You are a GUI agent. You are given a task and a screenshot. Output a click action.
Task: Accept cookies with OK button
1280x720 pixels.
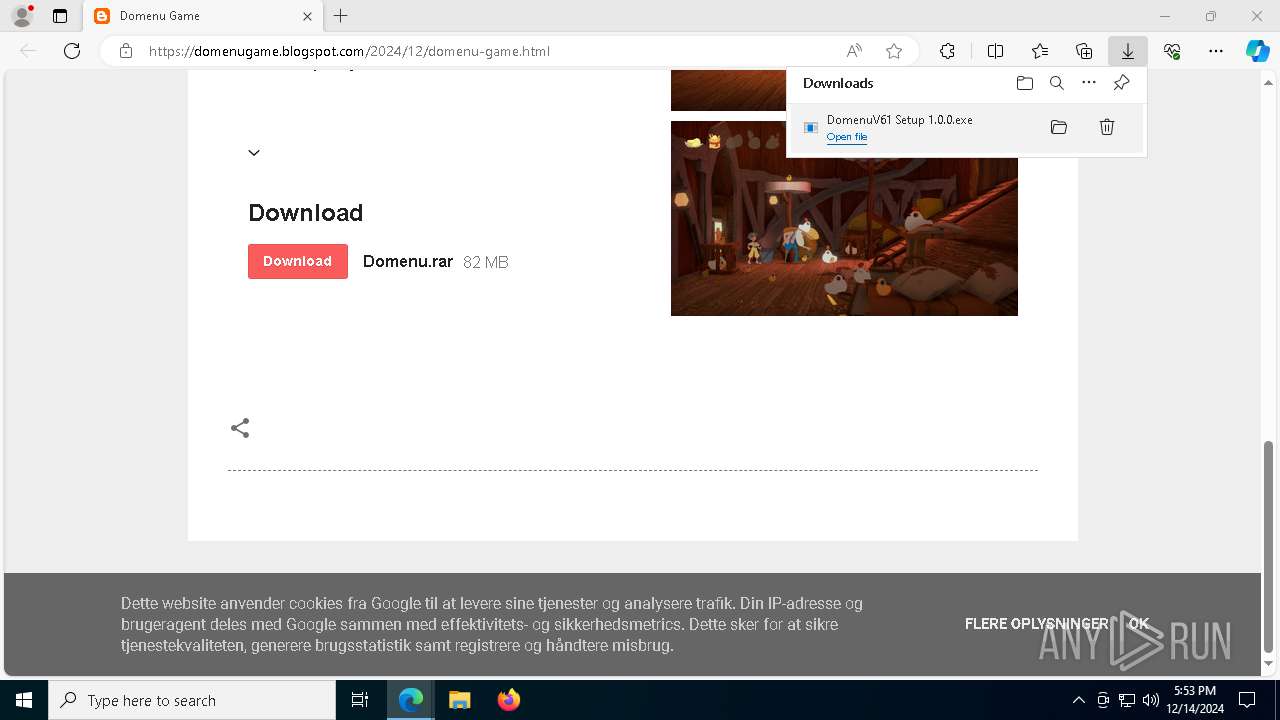click(1139, 623)
